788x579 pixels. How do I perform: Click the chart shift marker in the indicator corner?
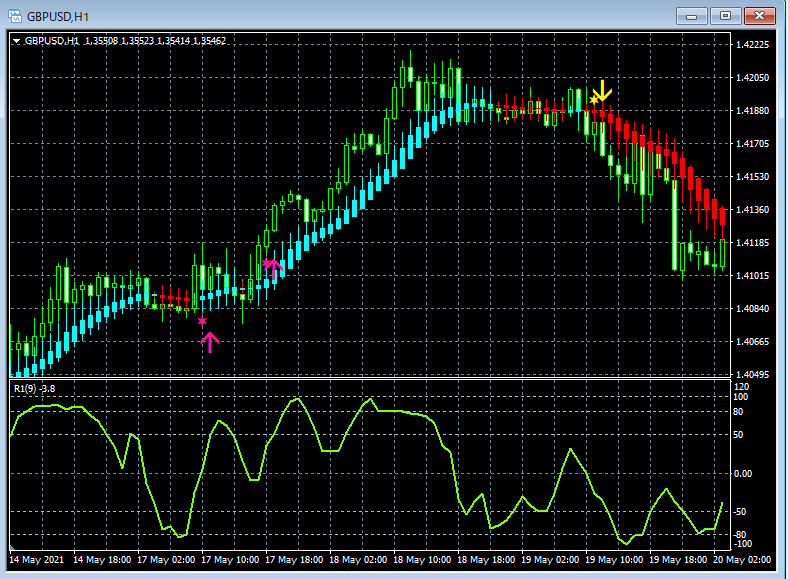13,547
